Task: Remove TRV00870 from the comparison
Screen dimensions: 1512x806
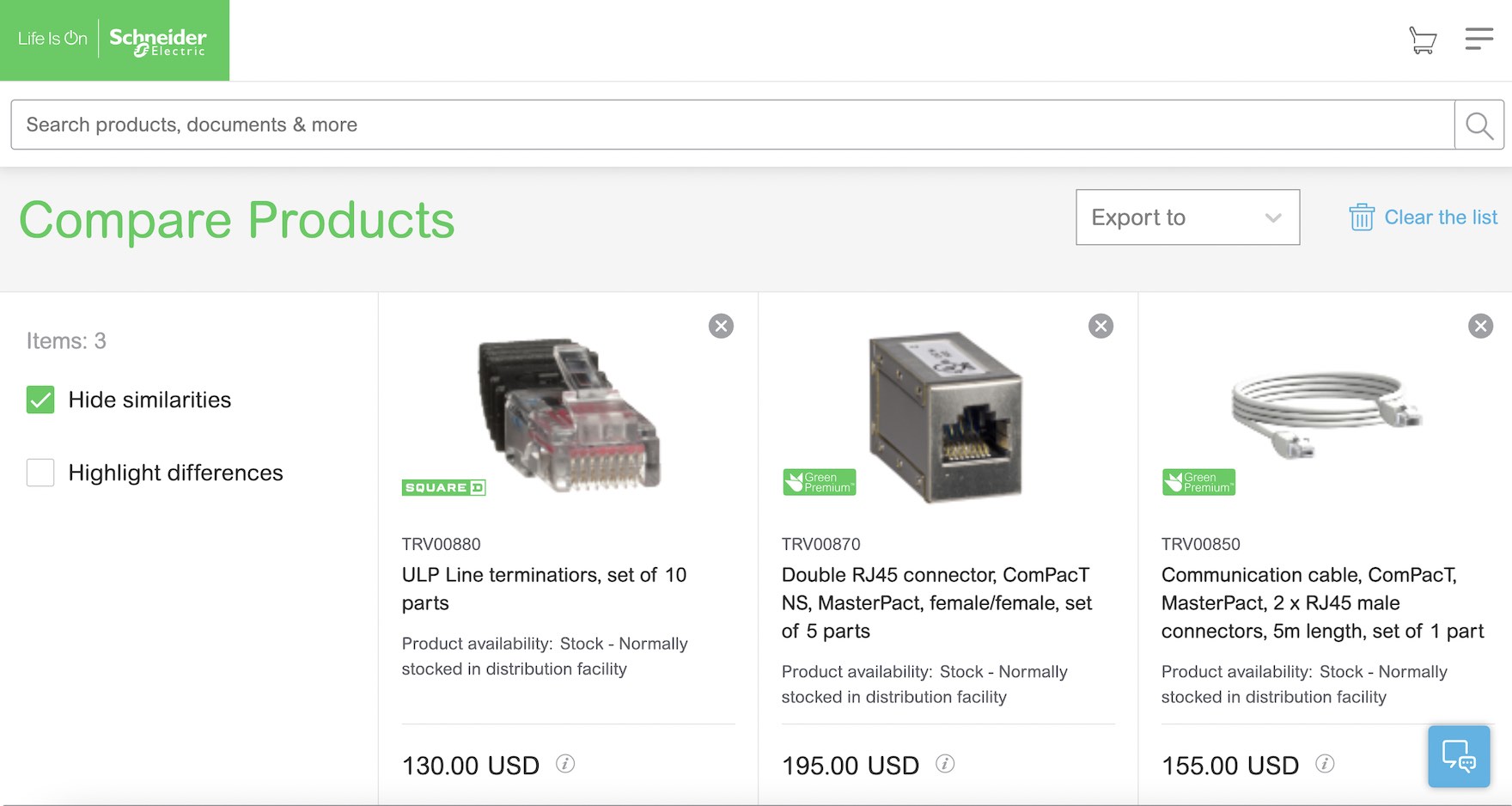Action: 1100,326
